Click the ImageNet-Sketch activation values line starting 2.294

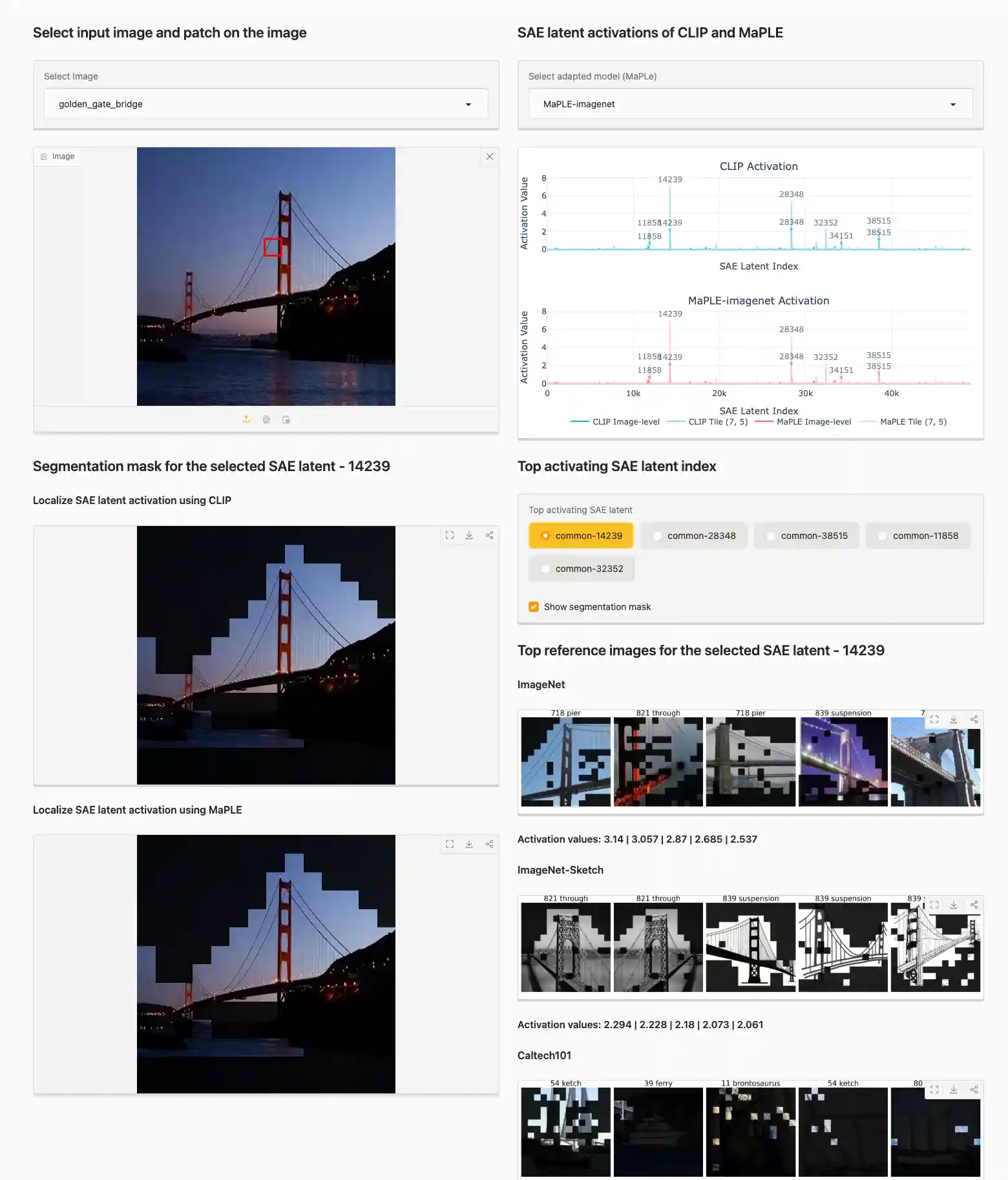click(640, 1025)
